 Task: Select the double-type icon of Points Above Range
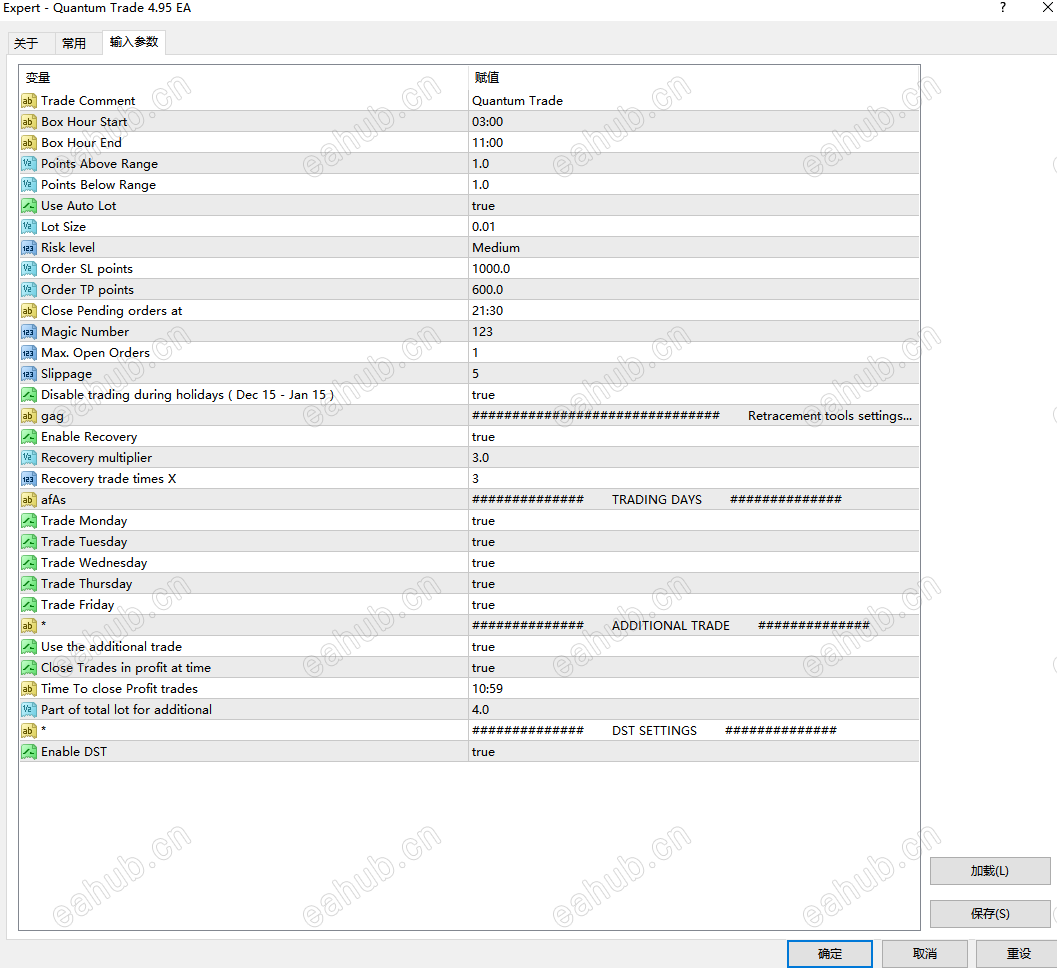pyautogui.click(x=28, y=164)
